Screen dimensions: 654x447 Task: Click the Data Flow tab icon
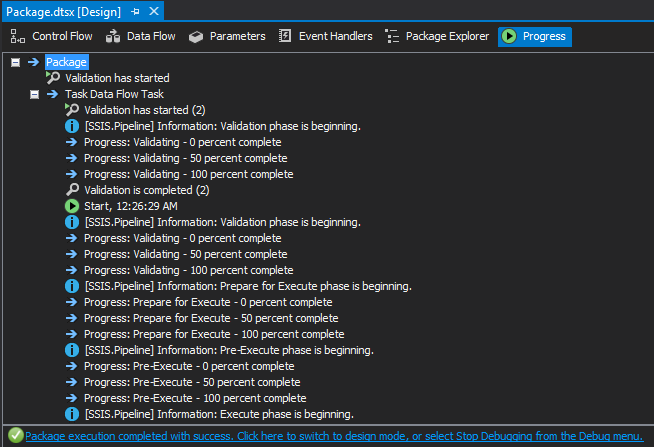[113, 36]
